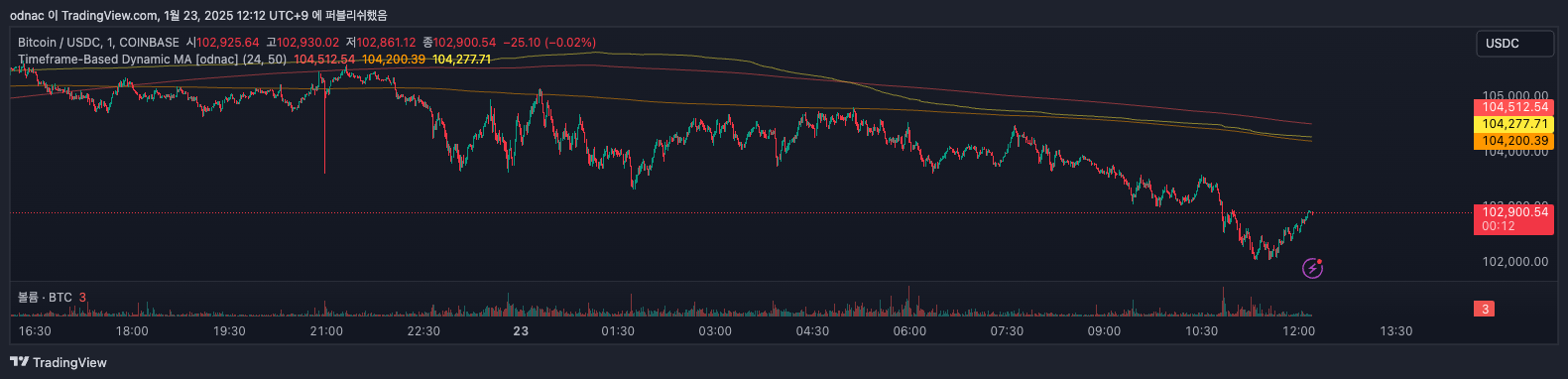Click the orange MA value 104,200.39 in legend

[394, 60]
